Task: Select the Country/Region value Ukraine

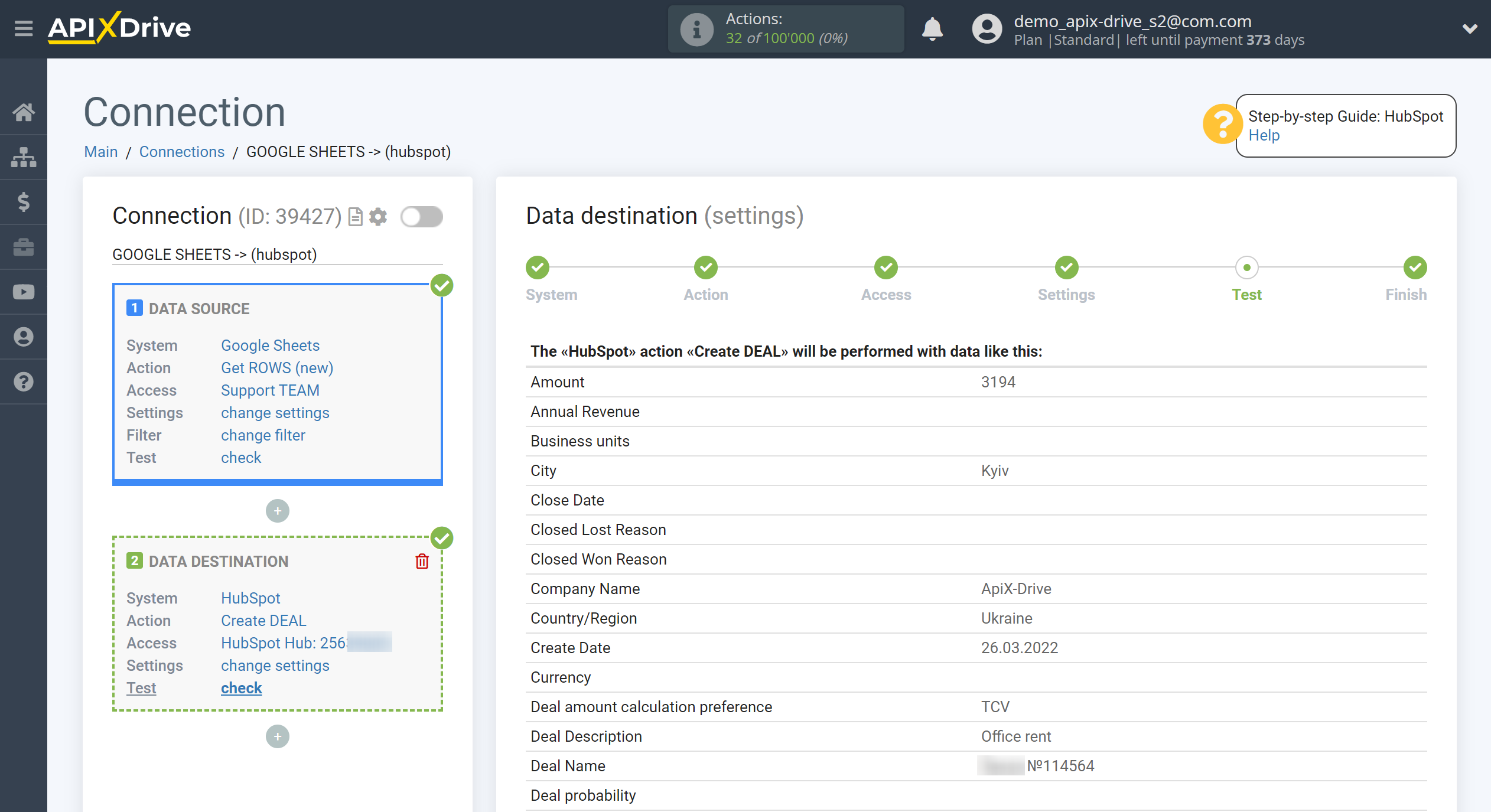Action: pos(1007,618)
